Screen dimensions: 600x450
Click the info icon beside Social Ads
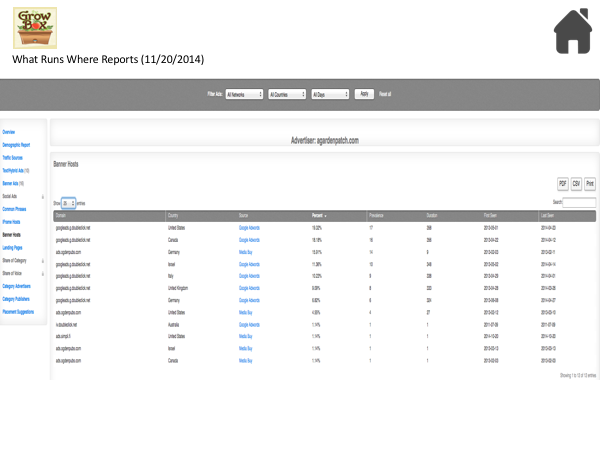[42, 196]
